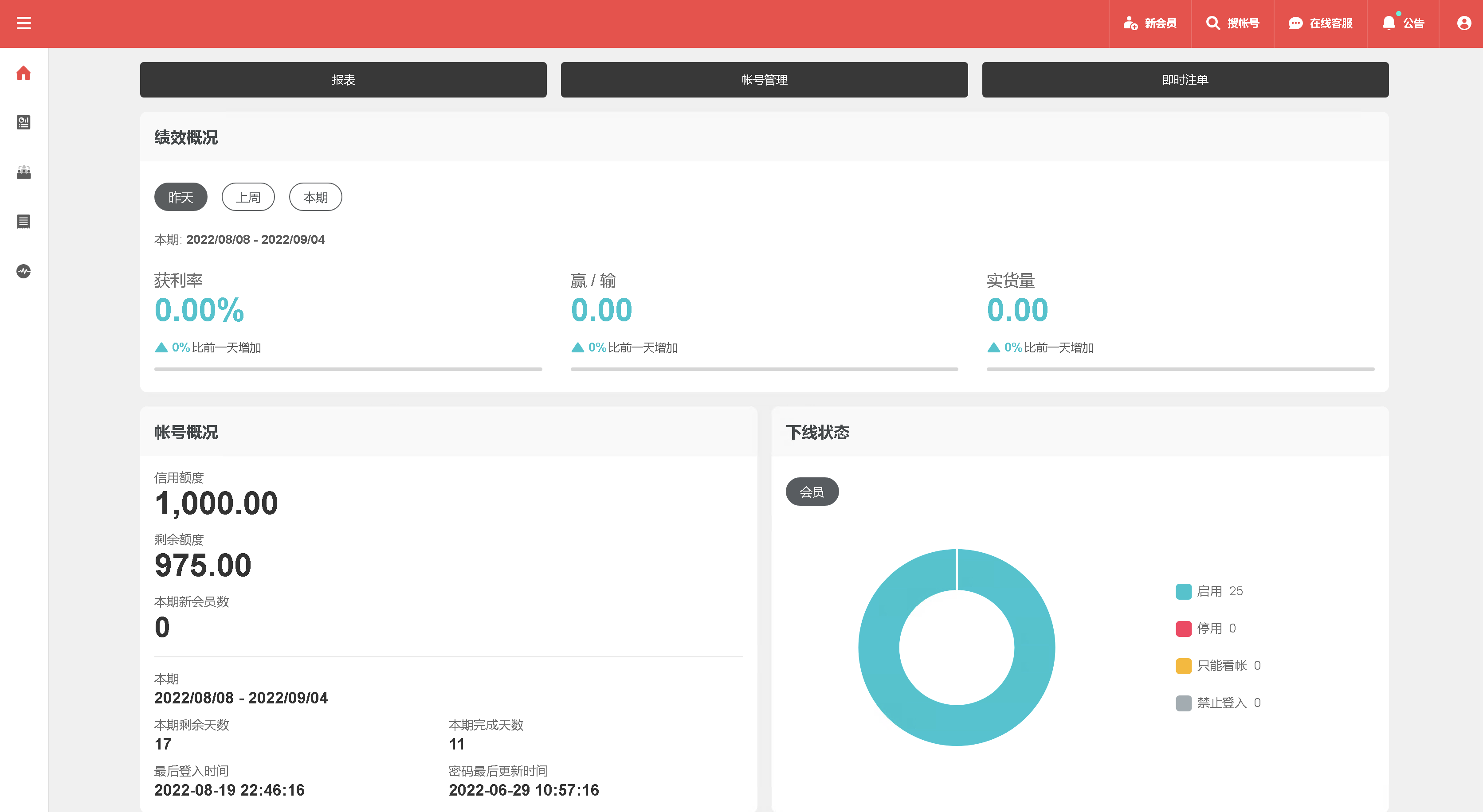Click the 启用 teal legend swatch

point(1183,592)
